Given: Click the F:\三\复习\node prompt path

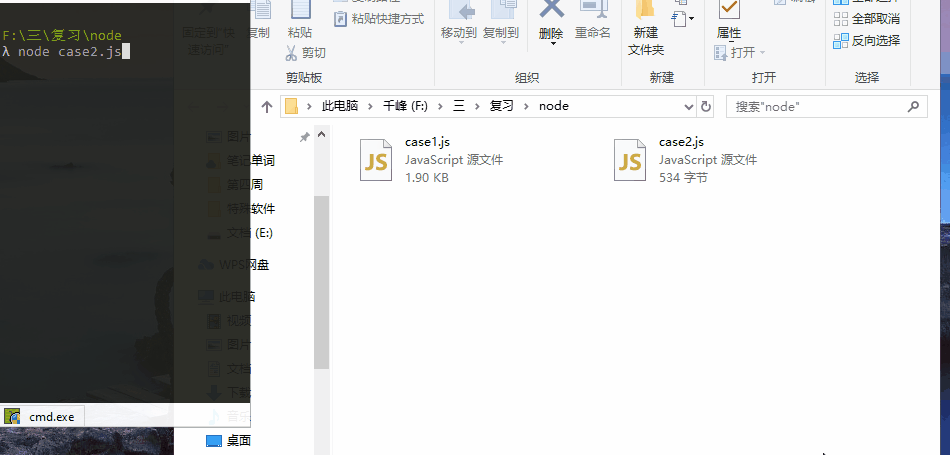Looking at the screenshot, I should pyautogui.click(x=62, y=36).
